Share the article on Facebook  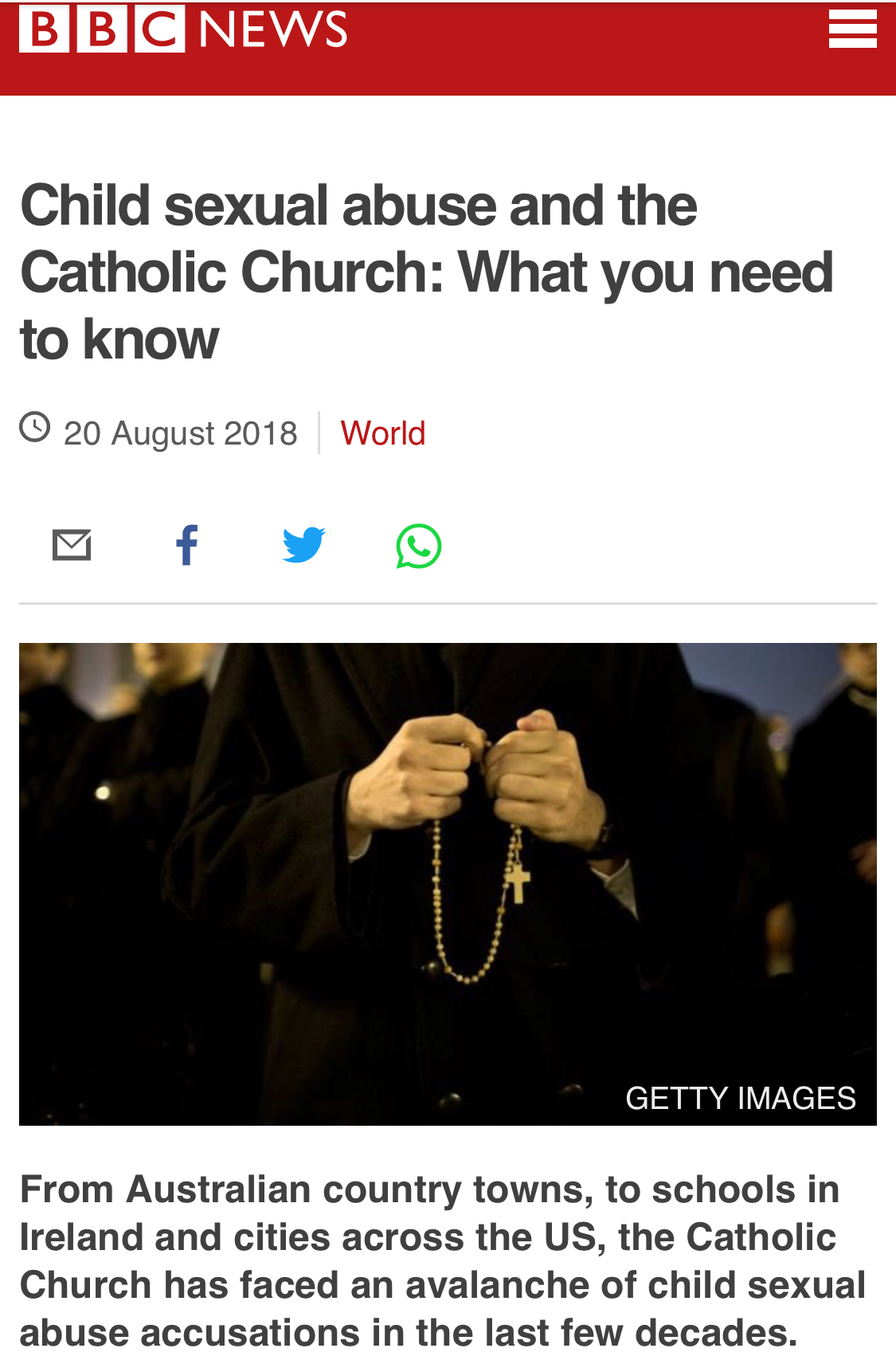click(x=187, y=545)
